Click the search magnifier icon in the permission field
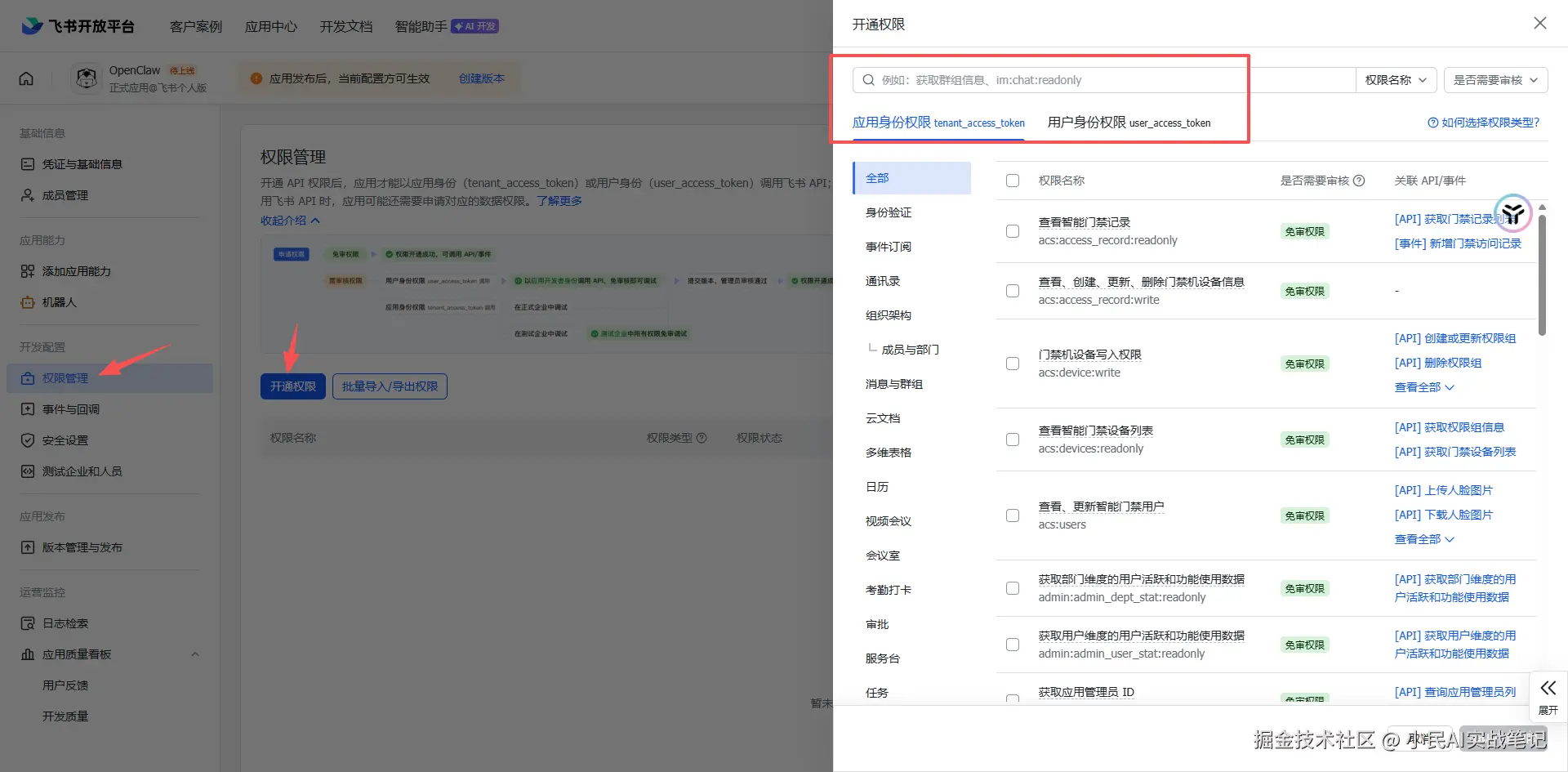This screenshot has height=772, width=1568. point(869,80)
